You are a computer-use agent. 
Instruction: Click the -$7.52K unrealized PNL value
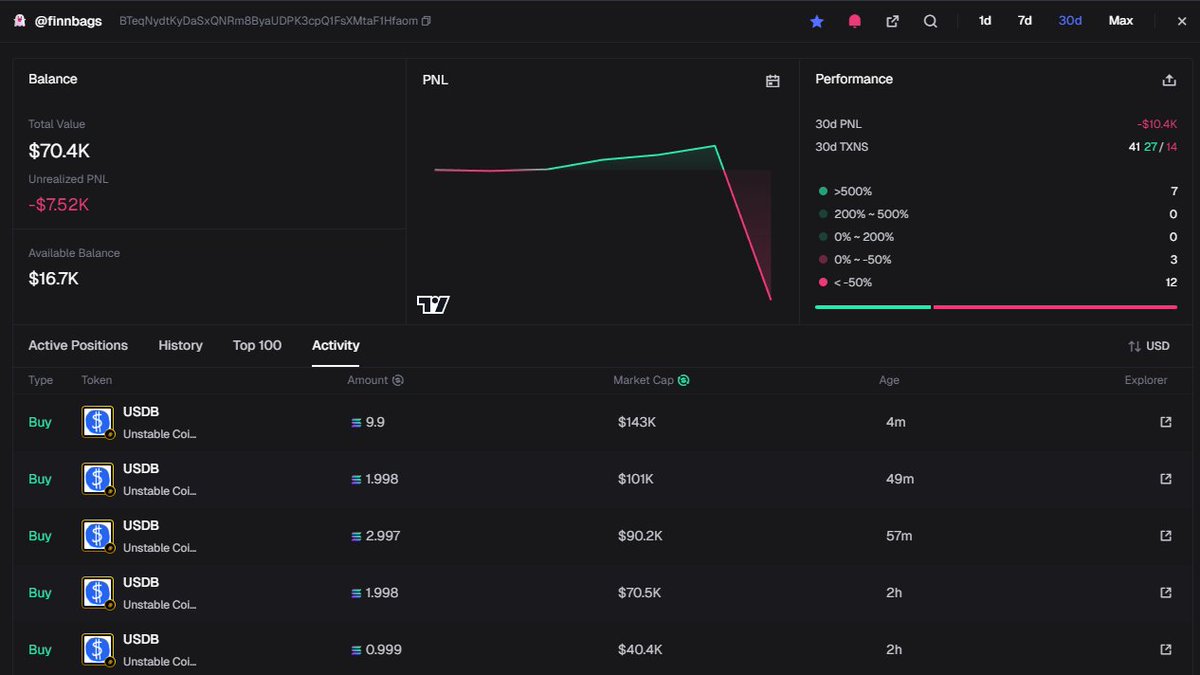[x=59, y=205]
